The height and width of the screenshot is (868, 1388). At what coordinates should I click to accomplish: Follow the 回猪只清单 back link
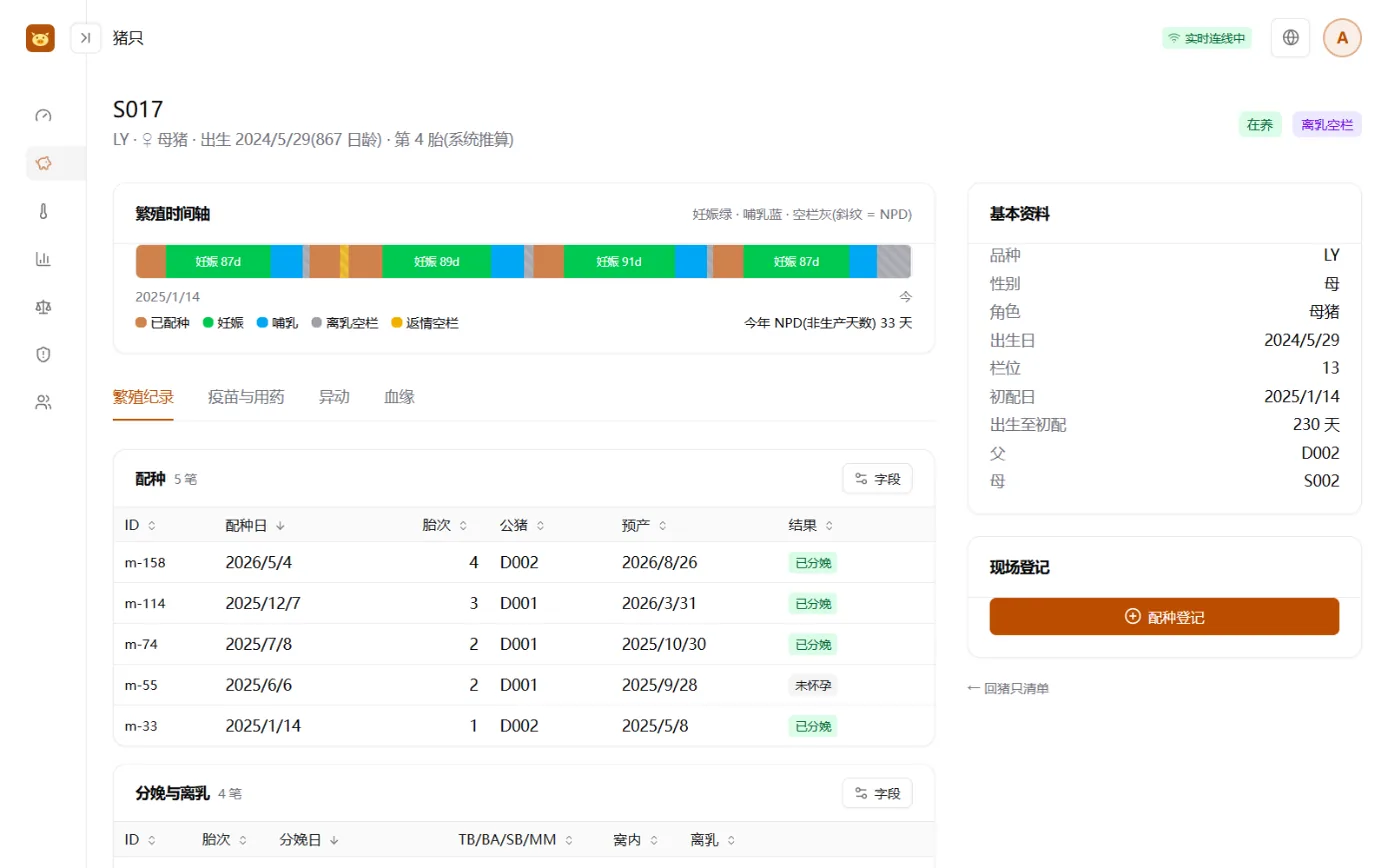[x=1008, y=688]
